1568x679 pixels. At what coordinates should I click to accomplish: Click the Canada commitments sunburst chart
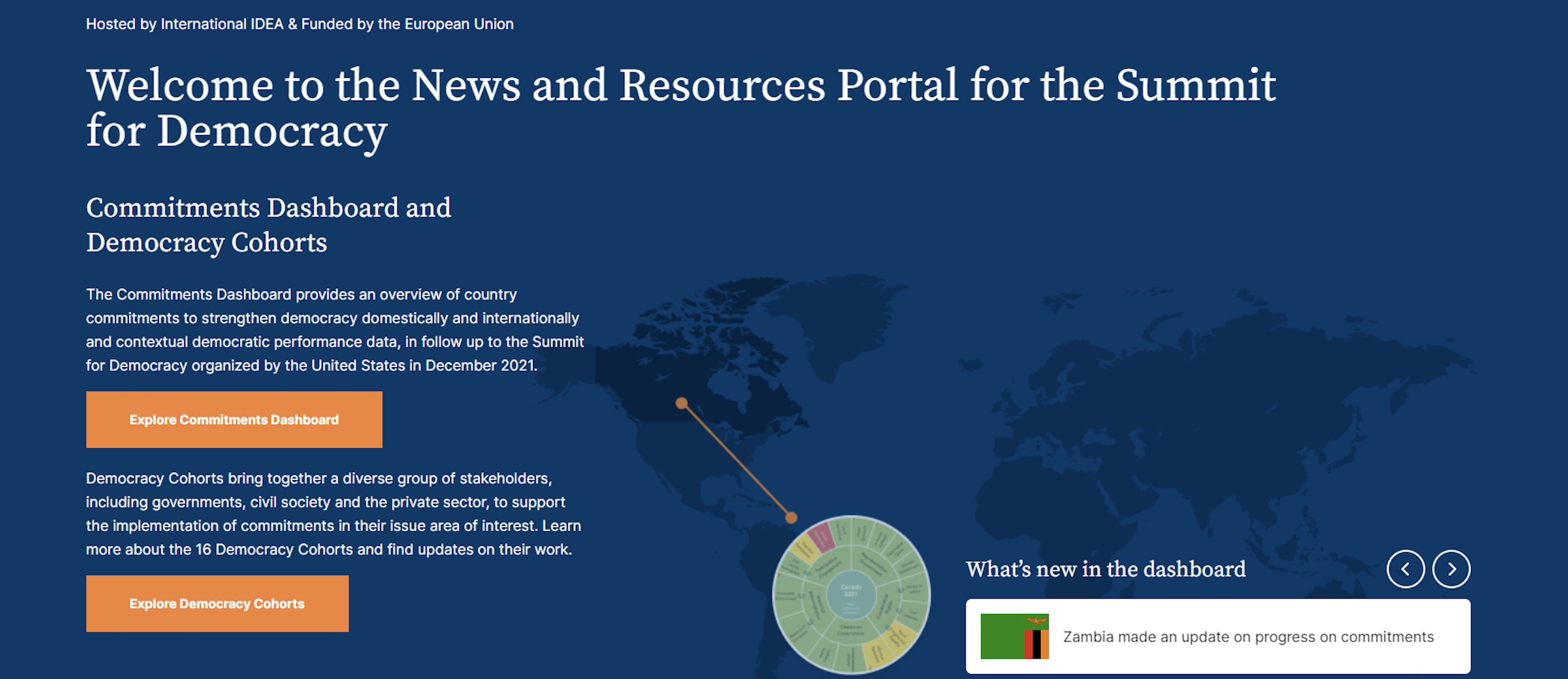point(851,594)
